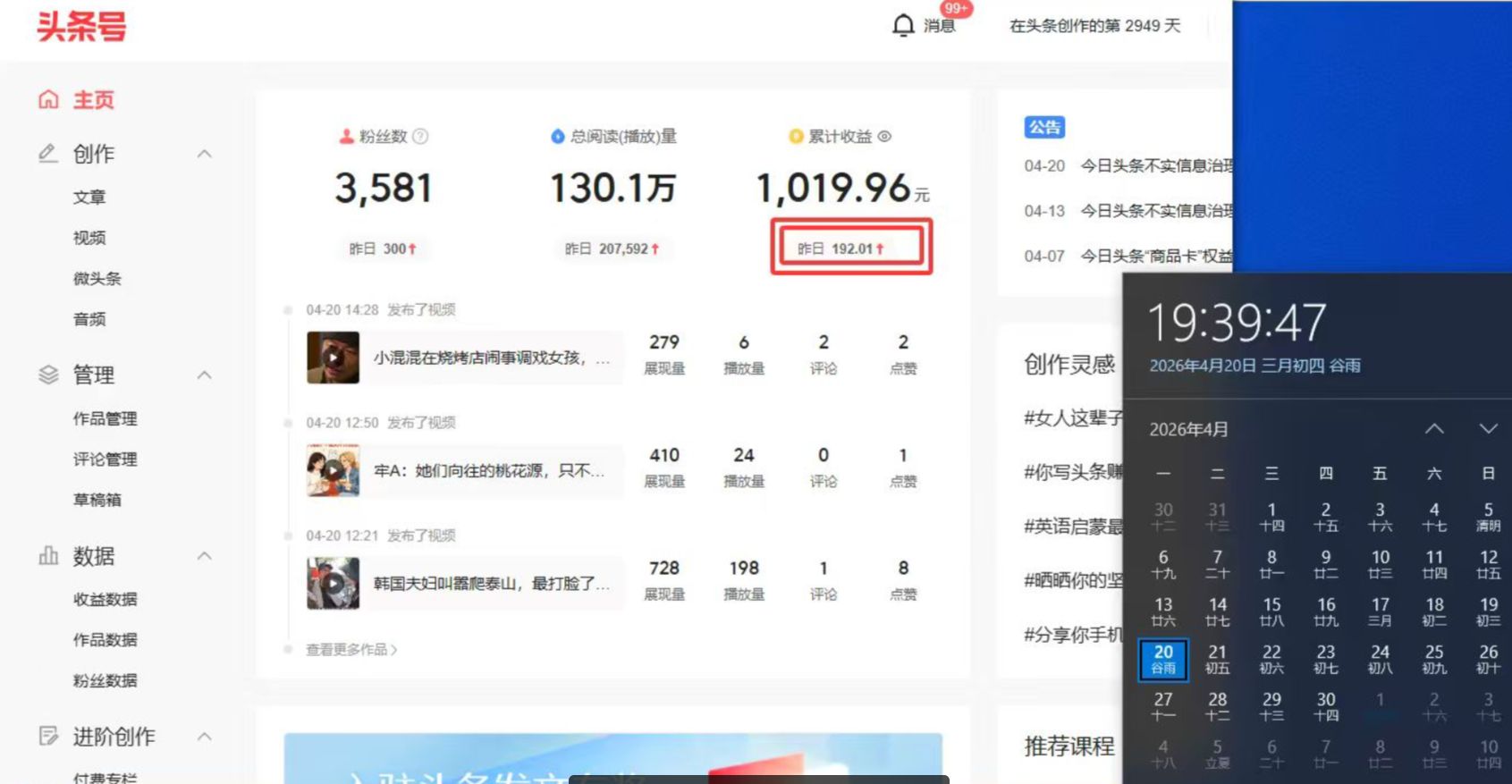Collapse the 管理 sidebar section
The image size is (1512, 784).
(x=204, y=375)
